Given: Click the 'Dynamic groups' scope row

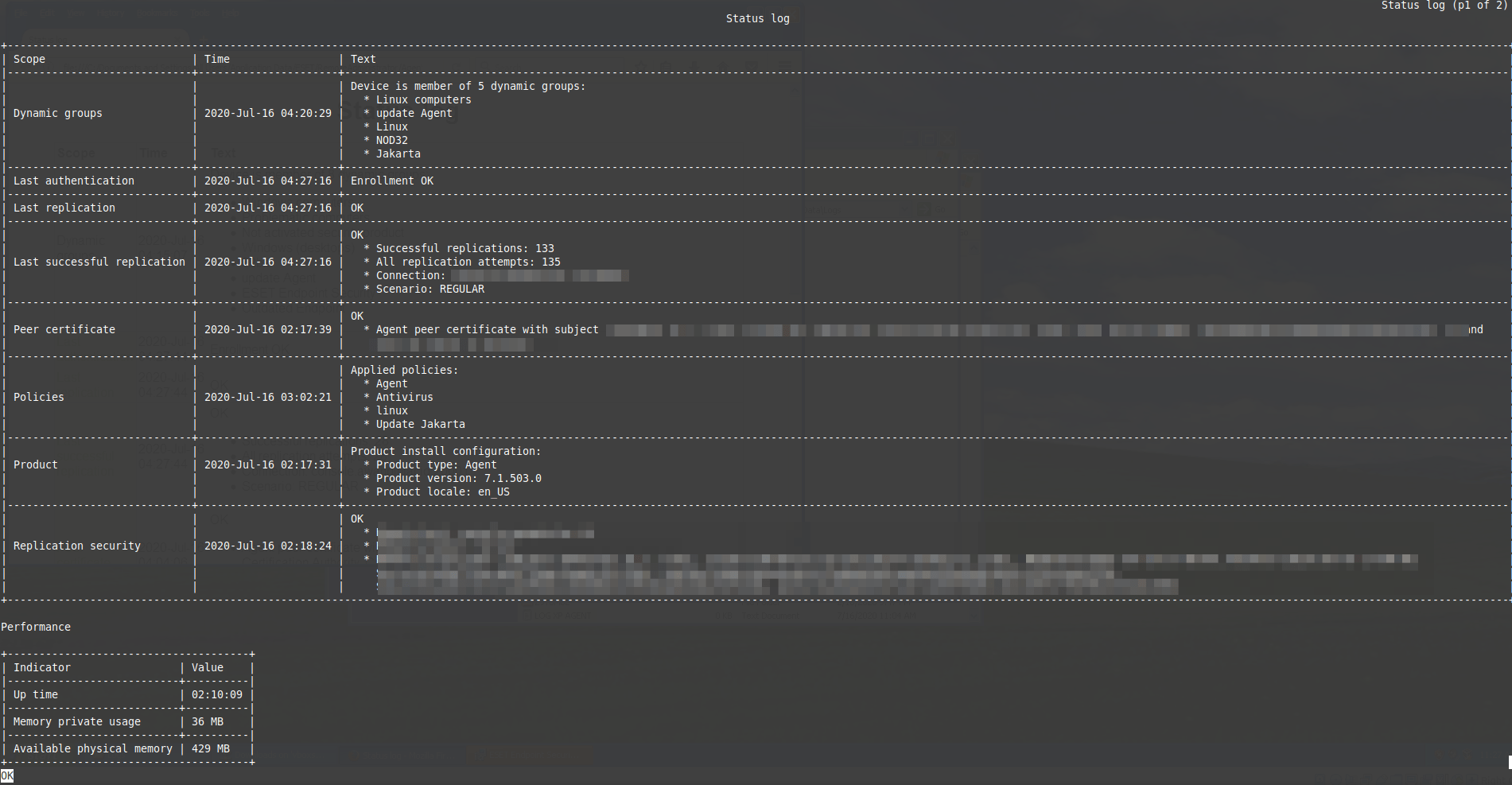Looking at the screenshot, I should point(58,113).
